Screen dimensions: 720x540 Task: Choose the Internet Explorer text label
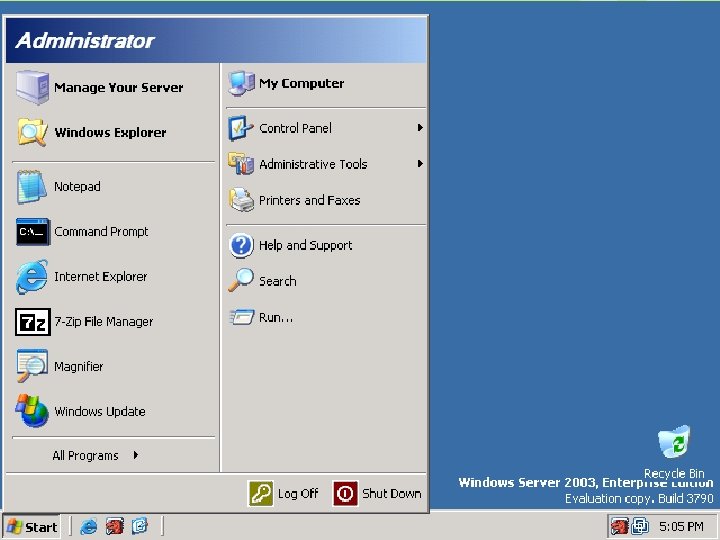coord(101,276)
